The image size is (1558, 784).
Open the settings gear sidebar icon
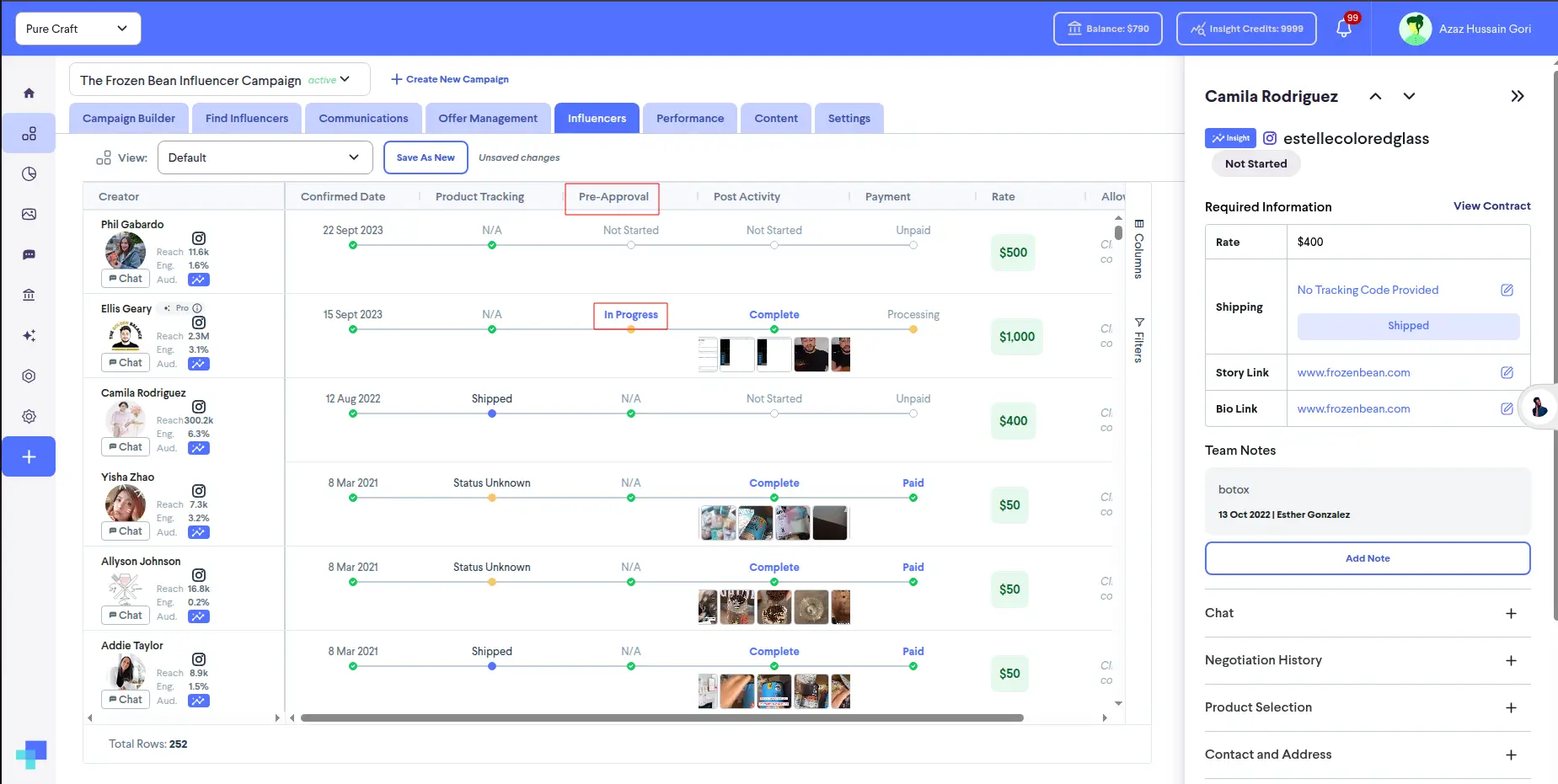click(29, 416)
